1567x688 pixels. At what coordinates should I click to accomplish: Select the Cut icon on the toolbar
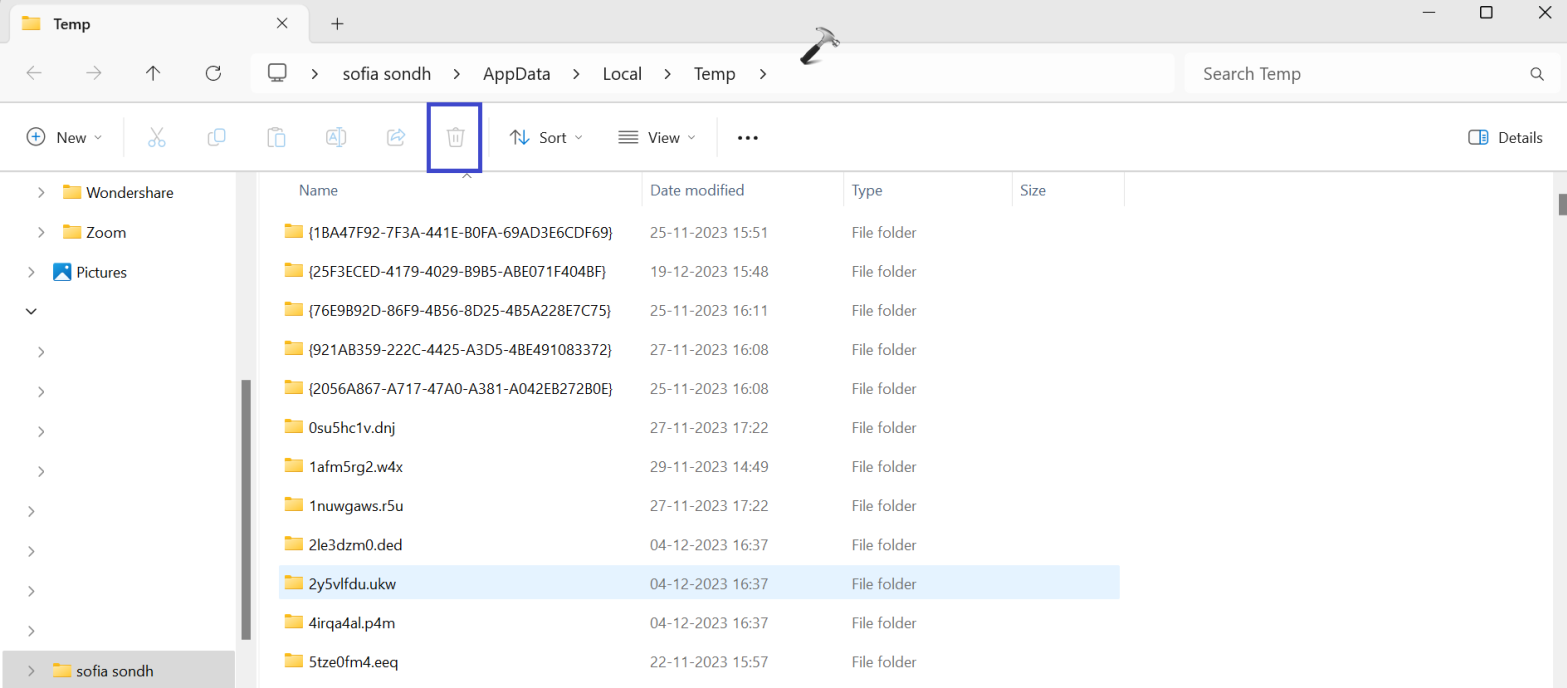tap(156, 137)
